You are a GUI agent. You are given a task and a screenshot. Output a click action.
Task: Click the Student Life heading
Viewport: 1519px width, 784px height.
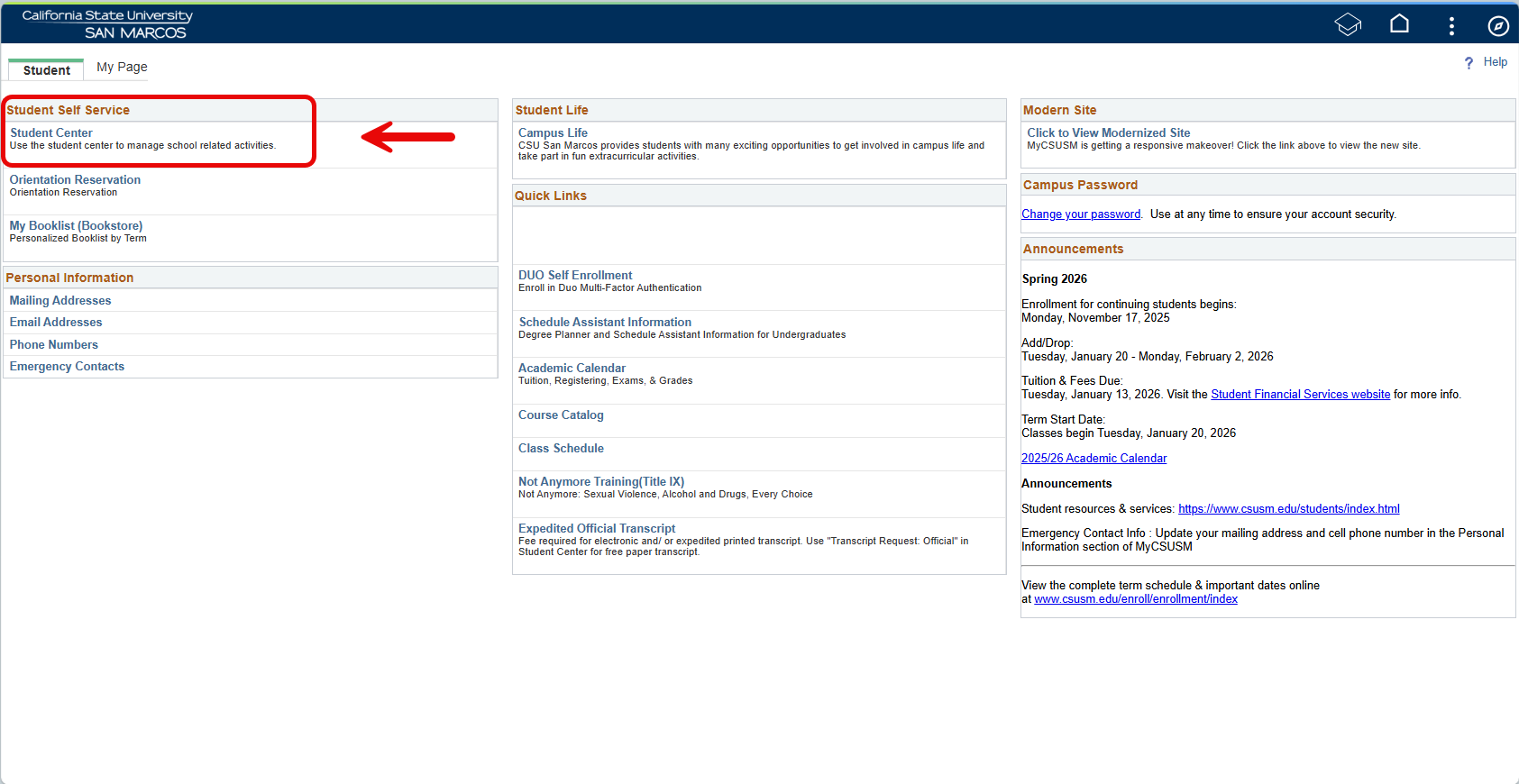tap(552, 110)
